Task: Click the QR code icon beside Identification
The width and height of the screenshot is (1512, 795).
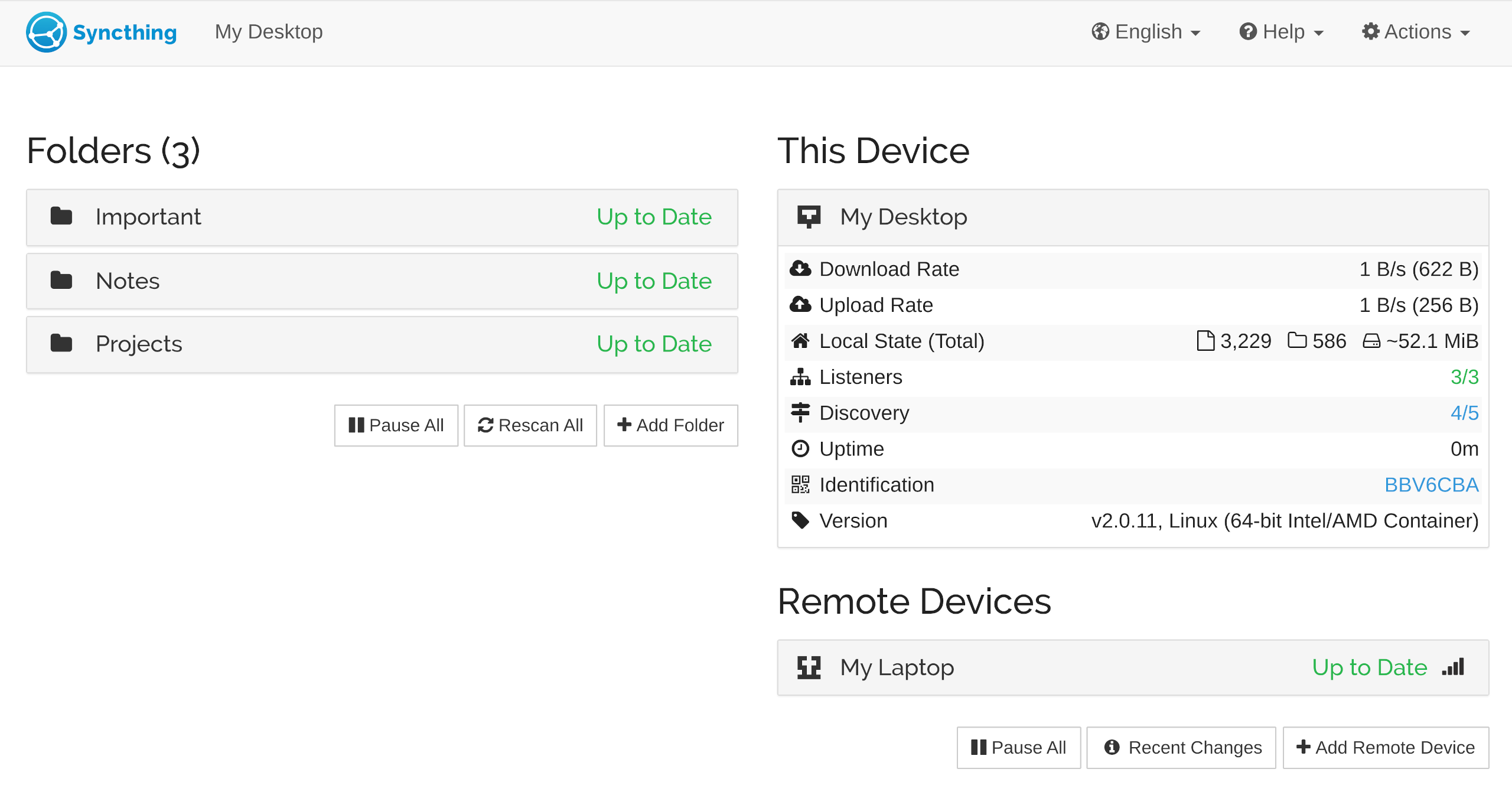Action: [x=800, y=484]
